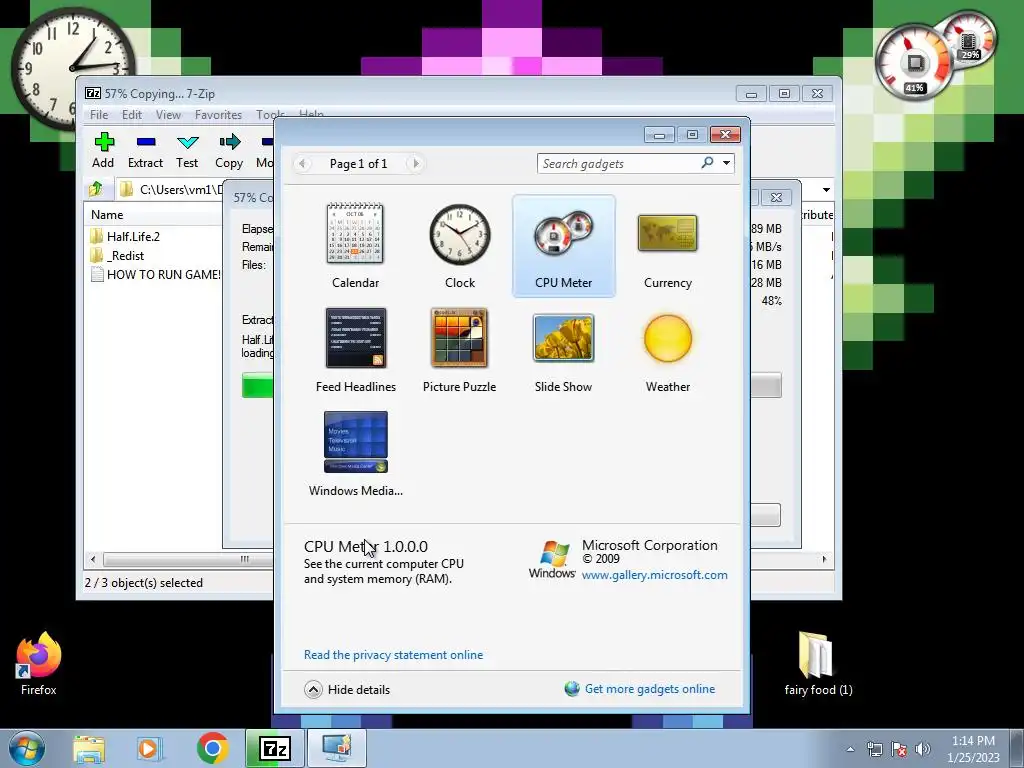This screenshot has width=1024, height=768.
Task: Open the privacy statement online link
Action: click(x=393, y=655)
